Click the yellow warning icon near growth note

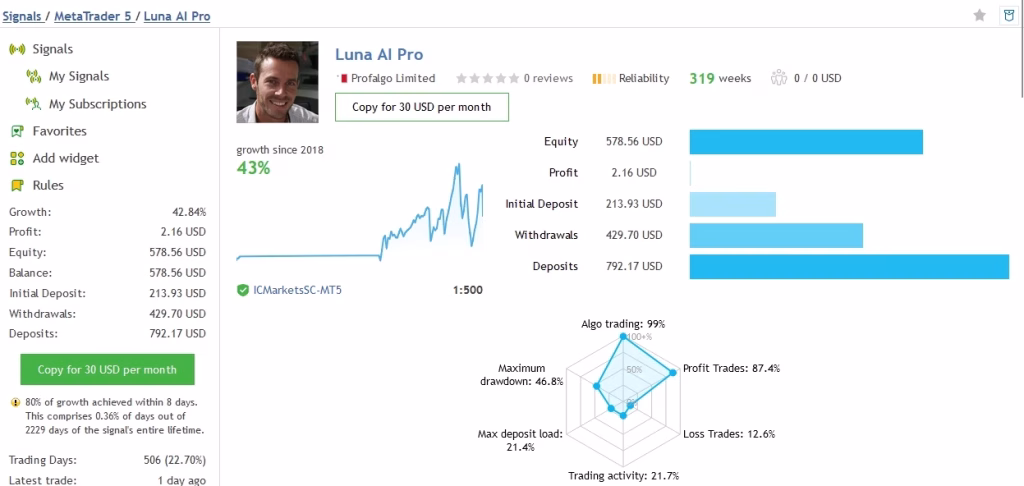tap(15, 403)
